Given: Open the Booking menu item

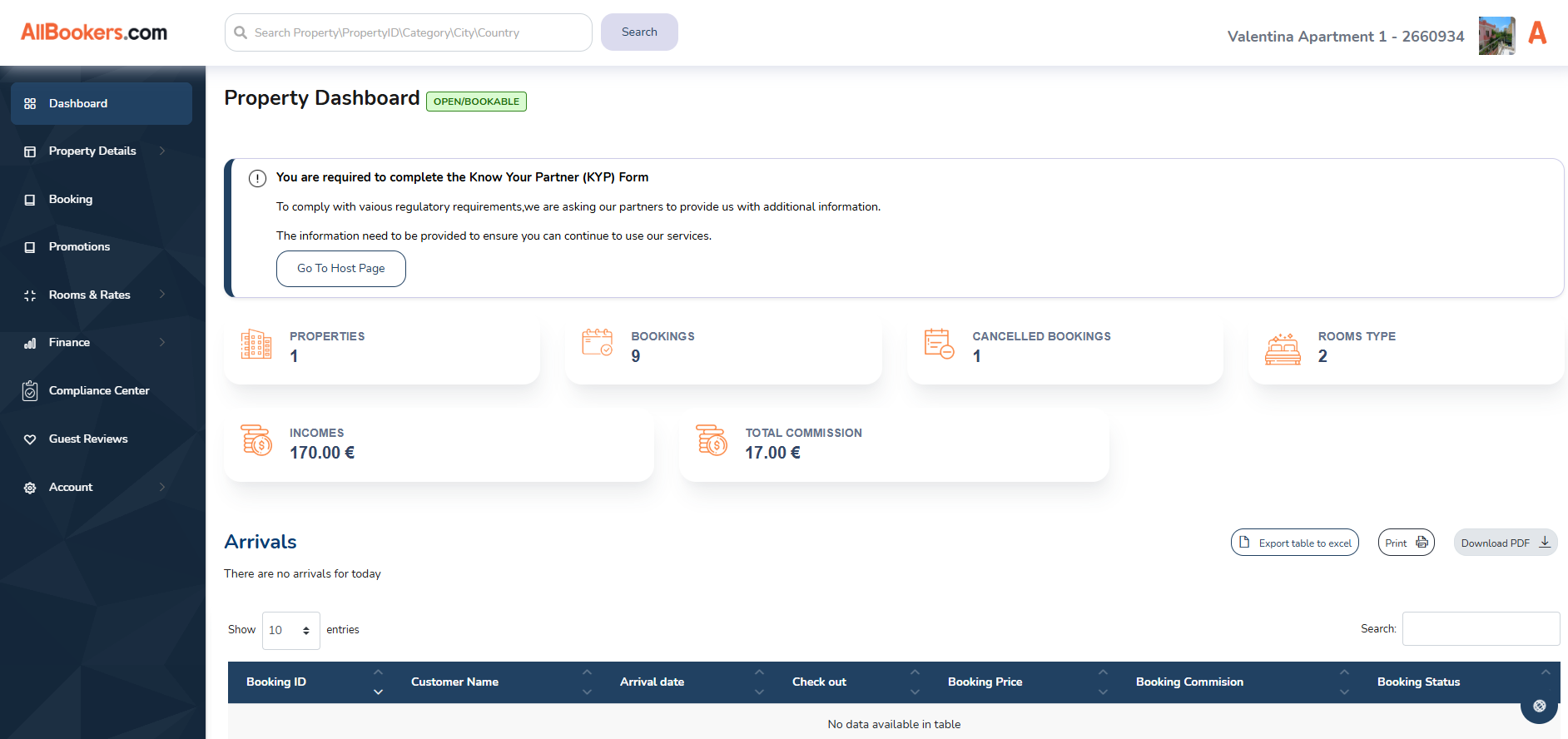Looking at the screenshot, I should tap(102, 200).
